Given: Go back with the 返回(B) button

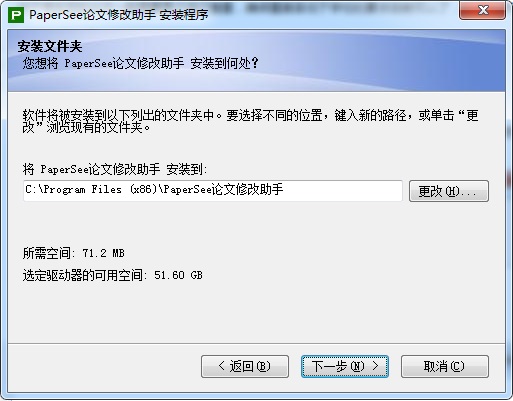Looking at the screenshot, I should point(245,366).
